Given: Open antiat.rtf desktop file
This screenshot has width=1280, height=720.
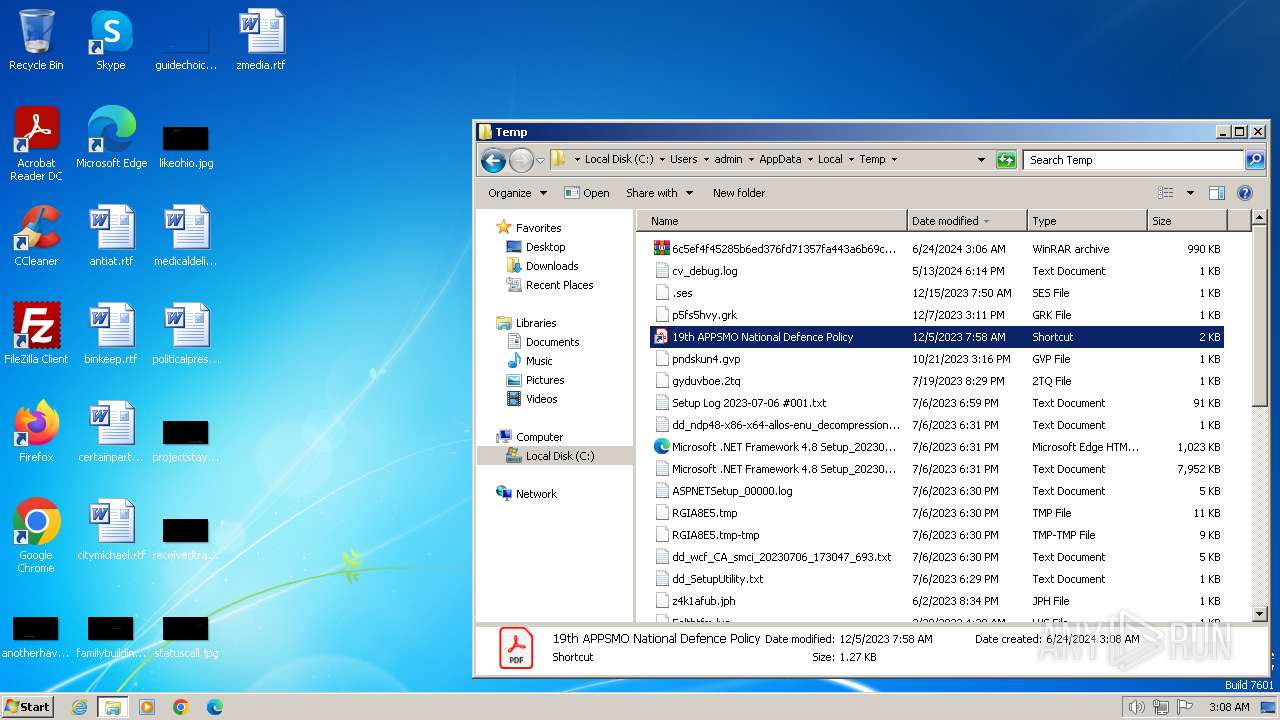Looking at the screenshot, I should pos(111,236).
